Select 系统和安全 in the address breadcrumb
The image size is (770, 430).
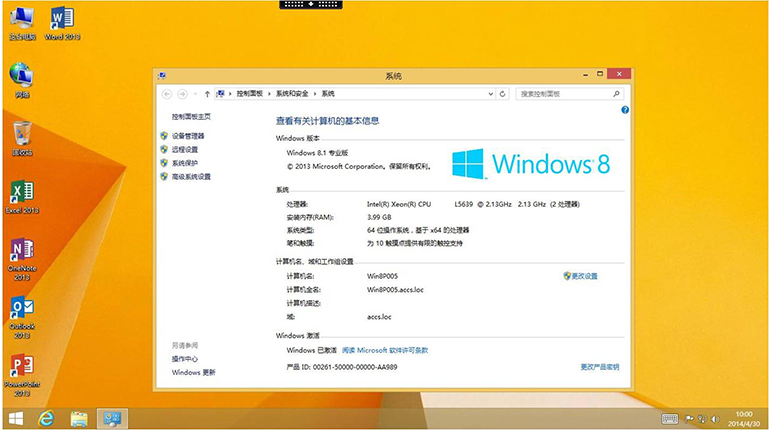point(292,94)
